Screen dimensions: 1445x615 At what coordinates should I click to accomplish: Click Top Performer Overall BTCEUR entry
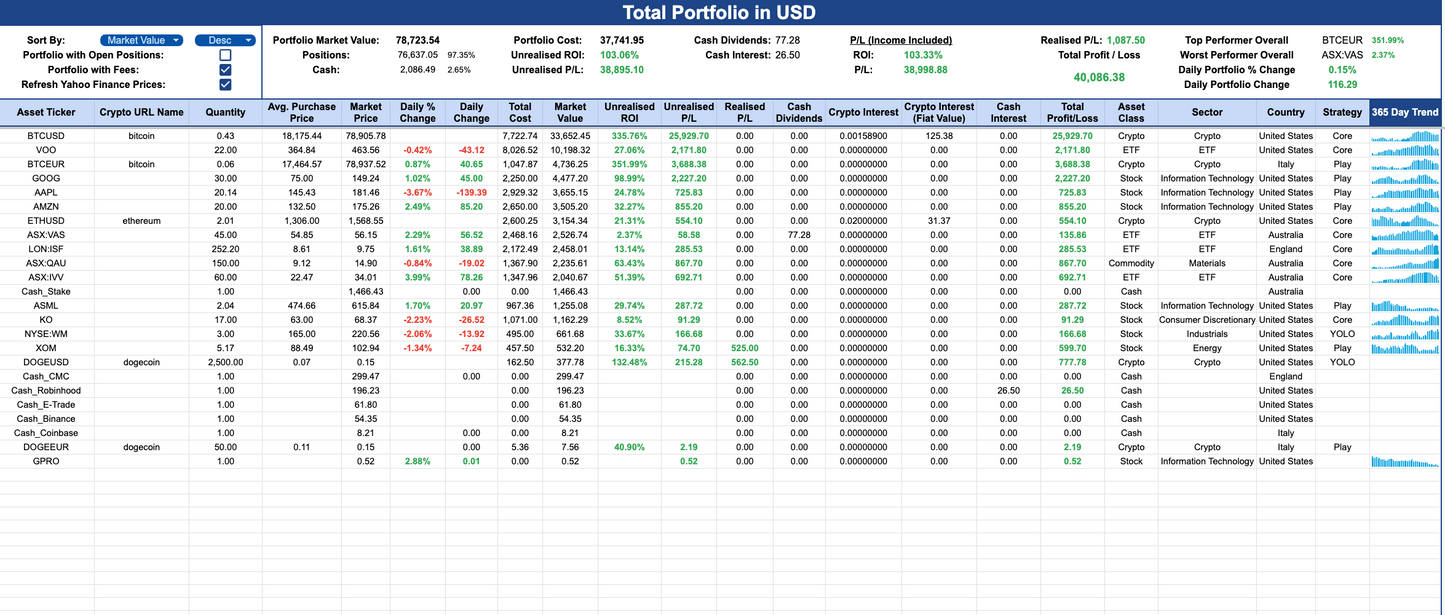click(x=1342, y=40)
